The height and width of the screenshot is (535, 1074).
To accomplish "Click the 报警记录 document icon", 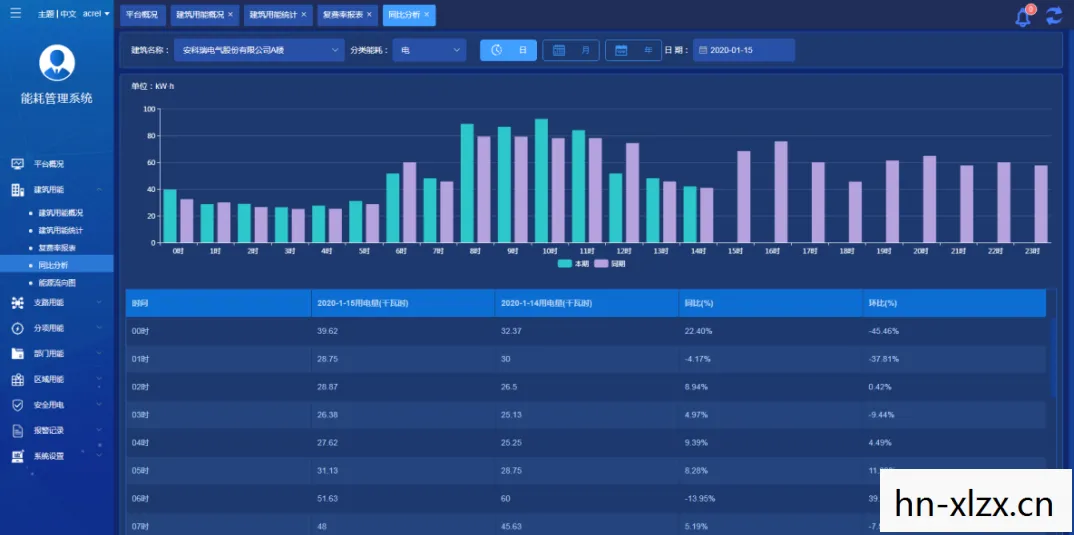I will [x=18, y=431].
